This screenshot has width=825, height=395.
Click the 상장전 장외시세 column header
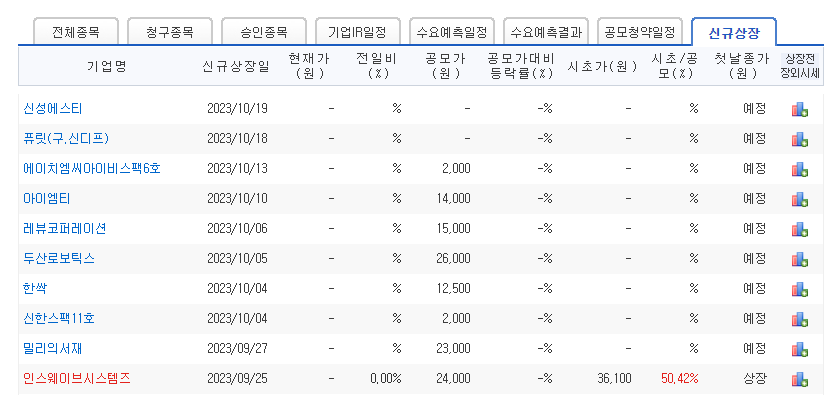pos(800,66)
